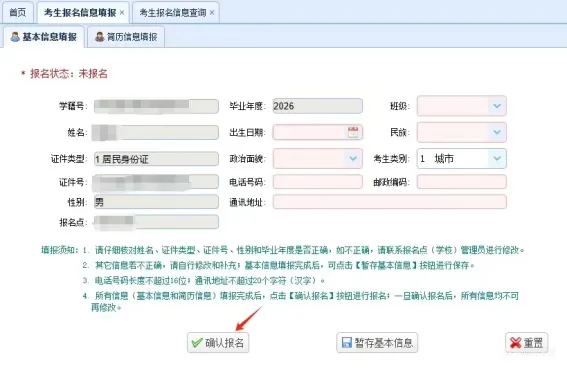567x369 pixels.
Task: Click the 姓名 field
Action: click(x=156, y=132)
